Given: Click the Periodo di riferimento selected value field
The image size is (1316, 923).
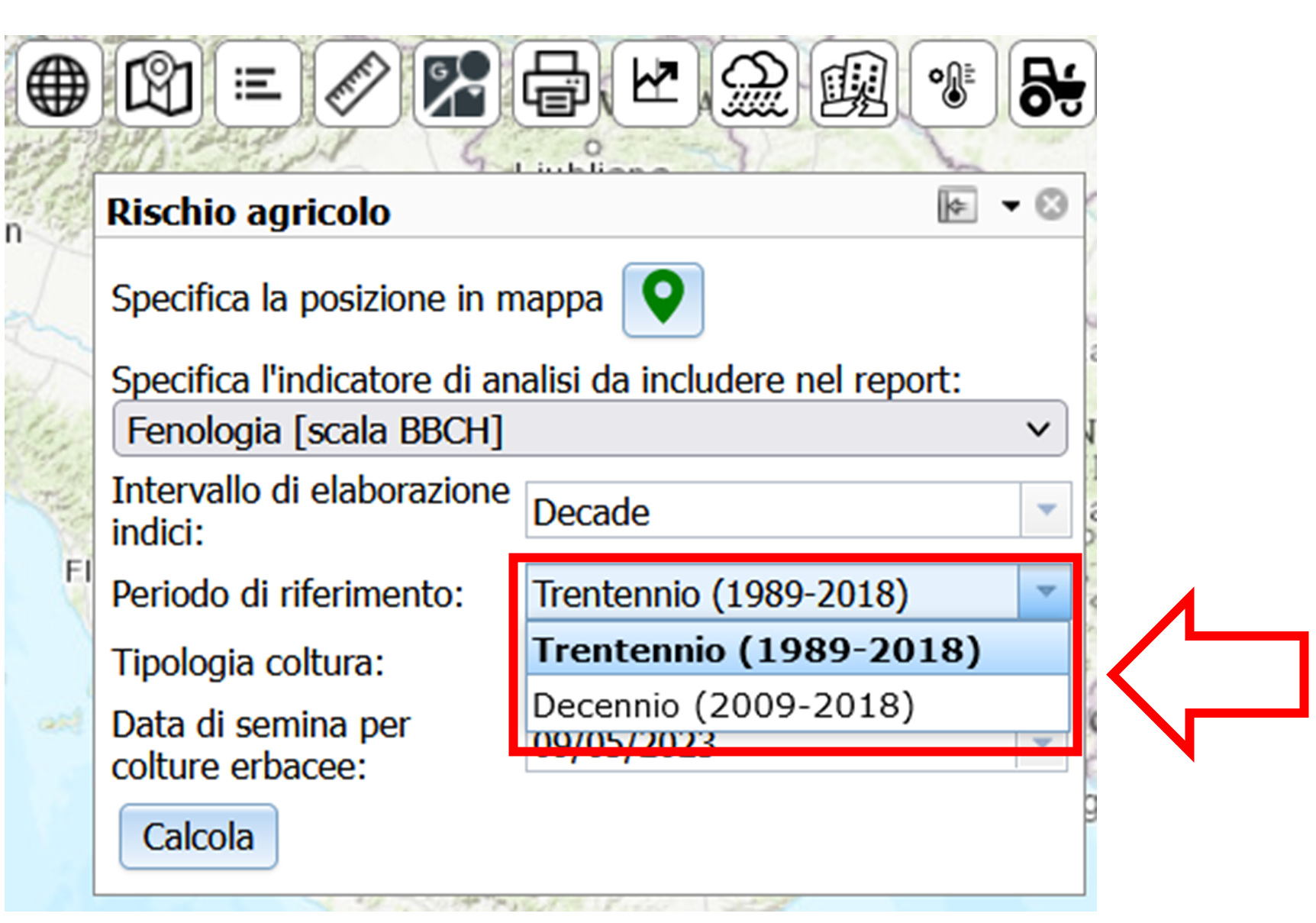Looking at the screenshot, I should point(772,592).
